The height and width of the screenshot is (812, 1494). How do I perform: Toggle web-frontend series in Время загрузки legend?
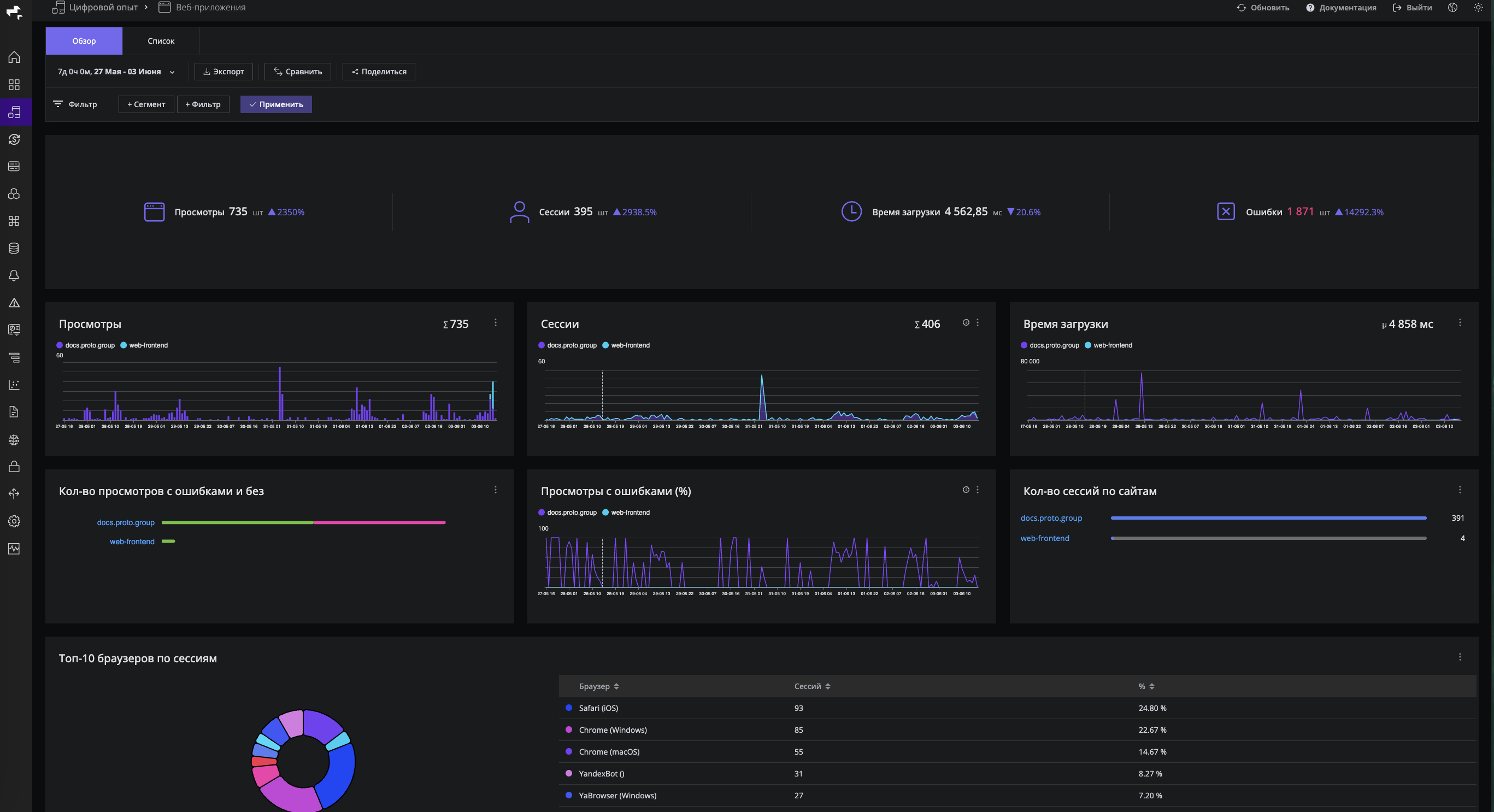click(1108, 345)
